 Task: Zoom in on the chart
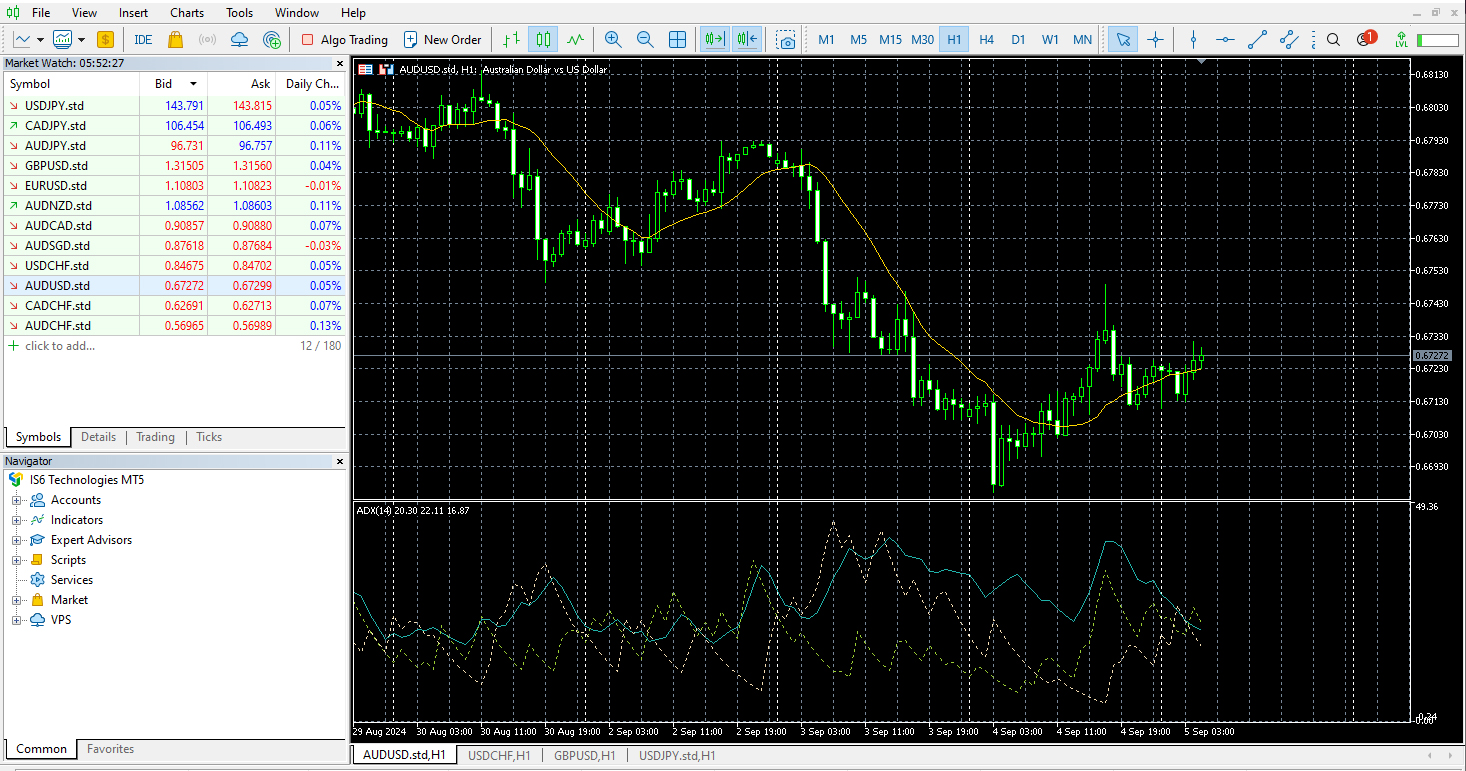(613, 40)
